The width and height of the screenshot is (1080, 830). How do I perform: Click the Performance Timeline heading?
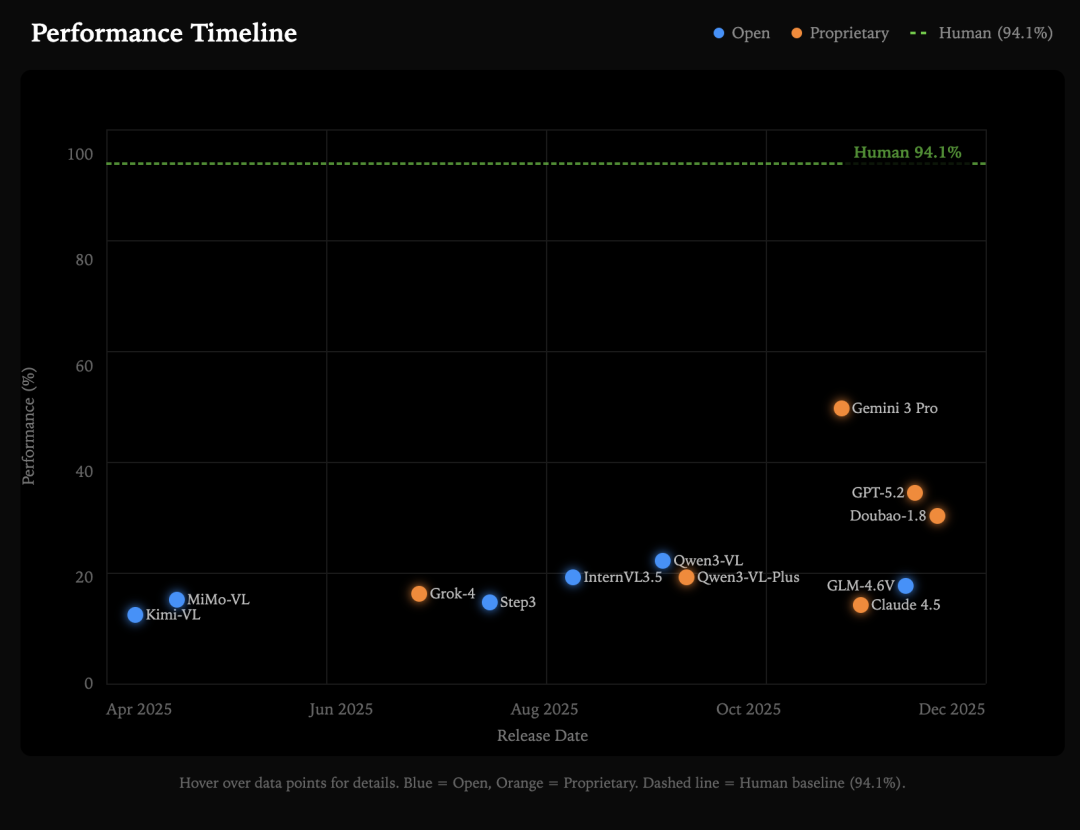point(164,33)
